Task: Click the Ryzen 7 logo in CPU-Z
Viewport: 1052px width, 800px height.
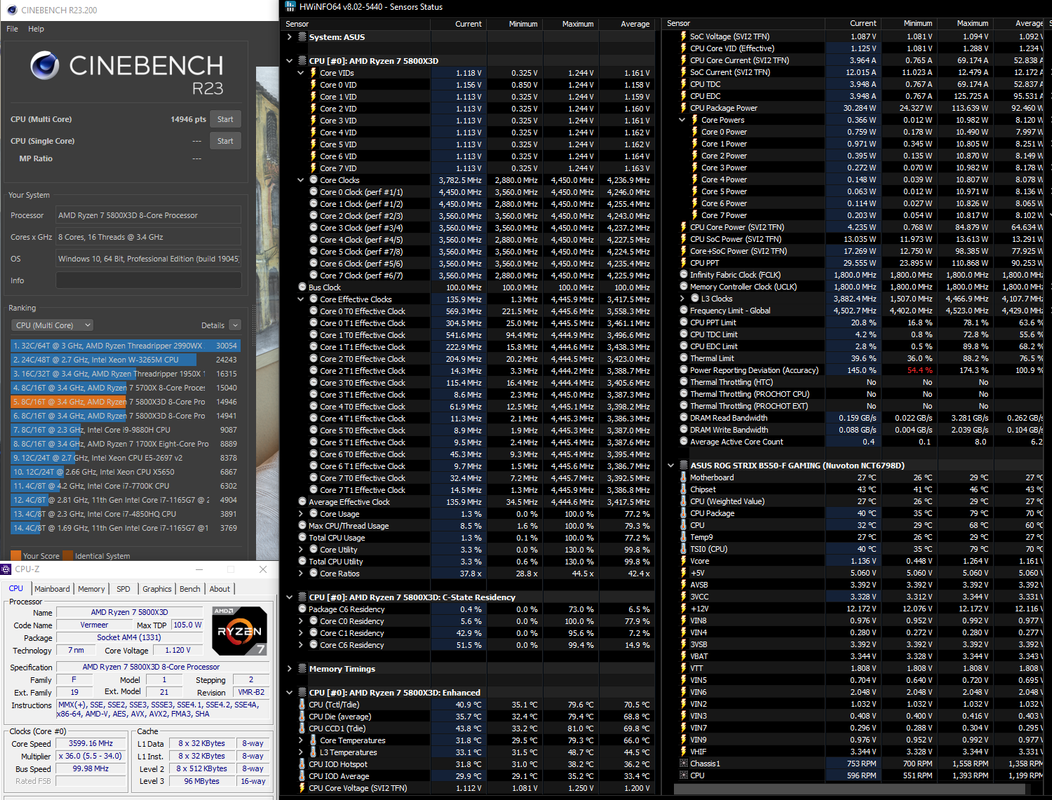Action: [x=240, y=631]
